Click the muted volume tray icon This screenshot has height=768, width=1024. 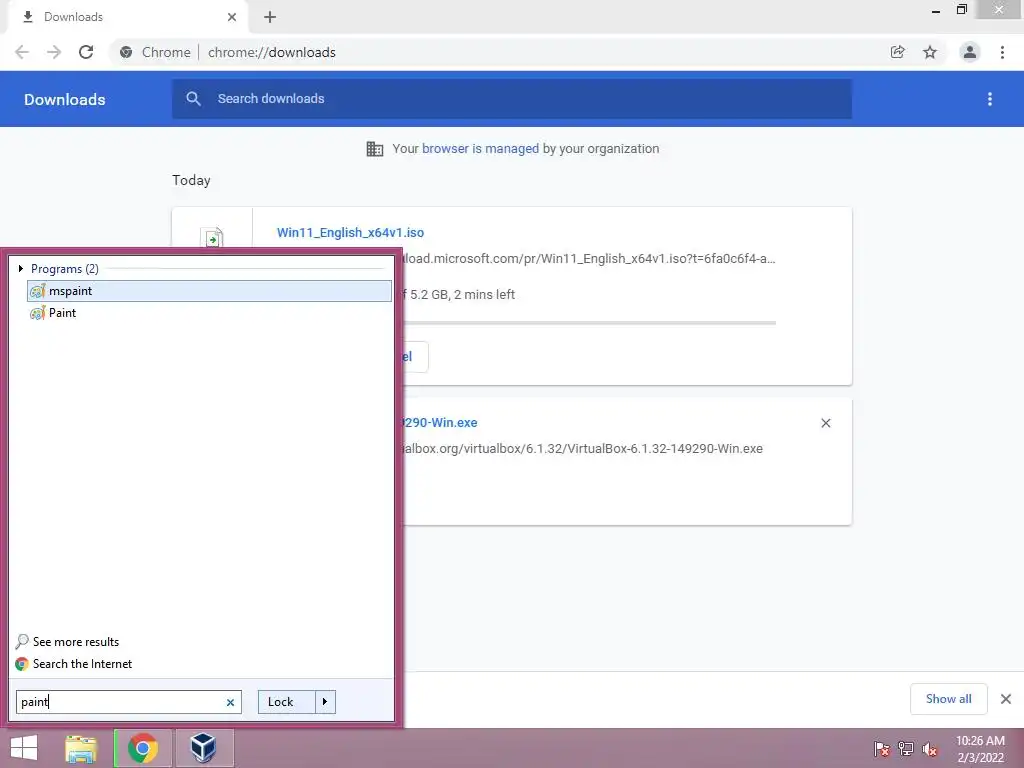click(x=930, y=749)
